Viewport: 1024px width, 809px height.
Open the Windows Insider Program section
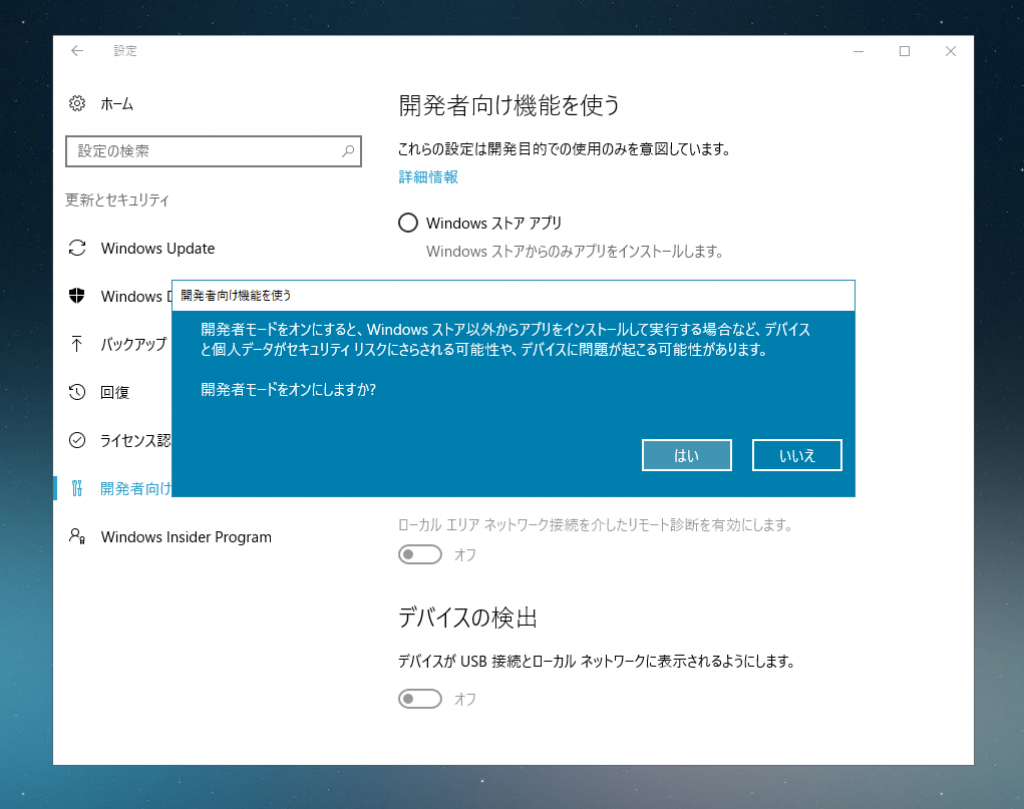pyautogui.click(x=186, y=537)
